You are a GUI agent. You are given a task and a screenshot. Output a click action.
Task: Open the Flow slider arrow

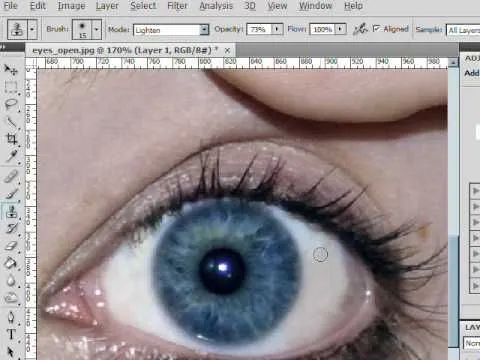pos(340,29)
